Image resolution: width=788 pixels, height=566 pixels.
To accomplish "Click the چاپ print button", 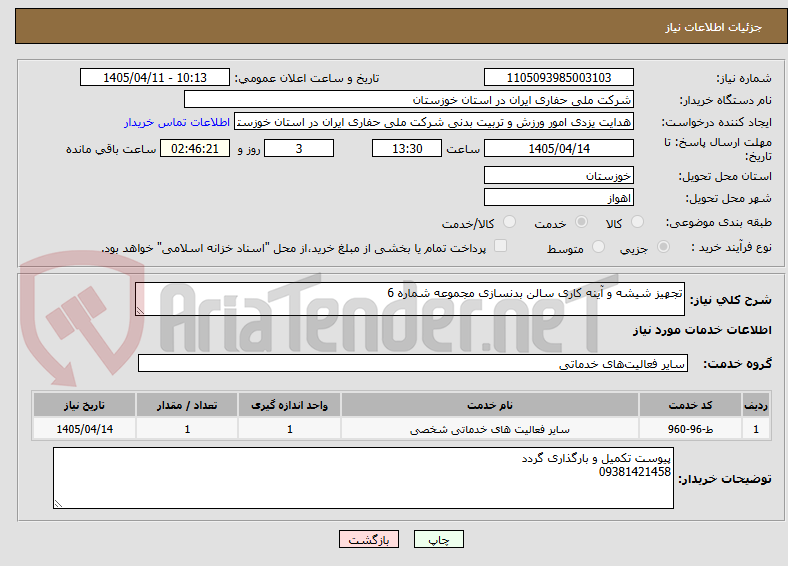I will 439,539.
